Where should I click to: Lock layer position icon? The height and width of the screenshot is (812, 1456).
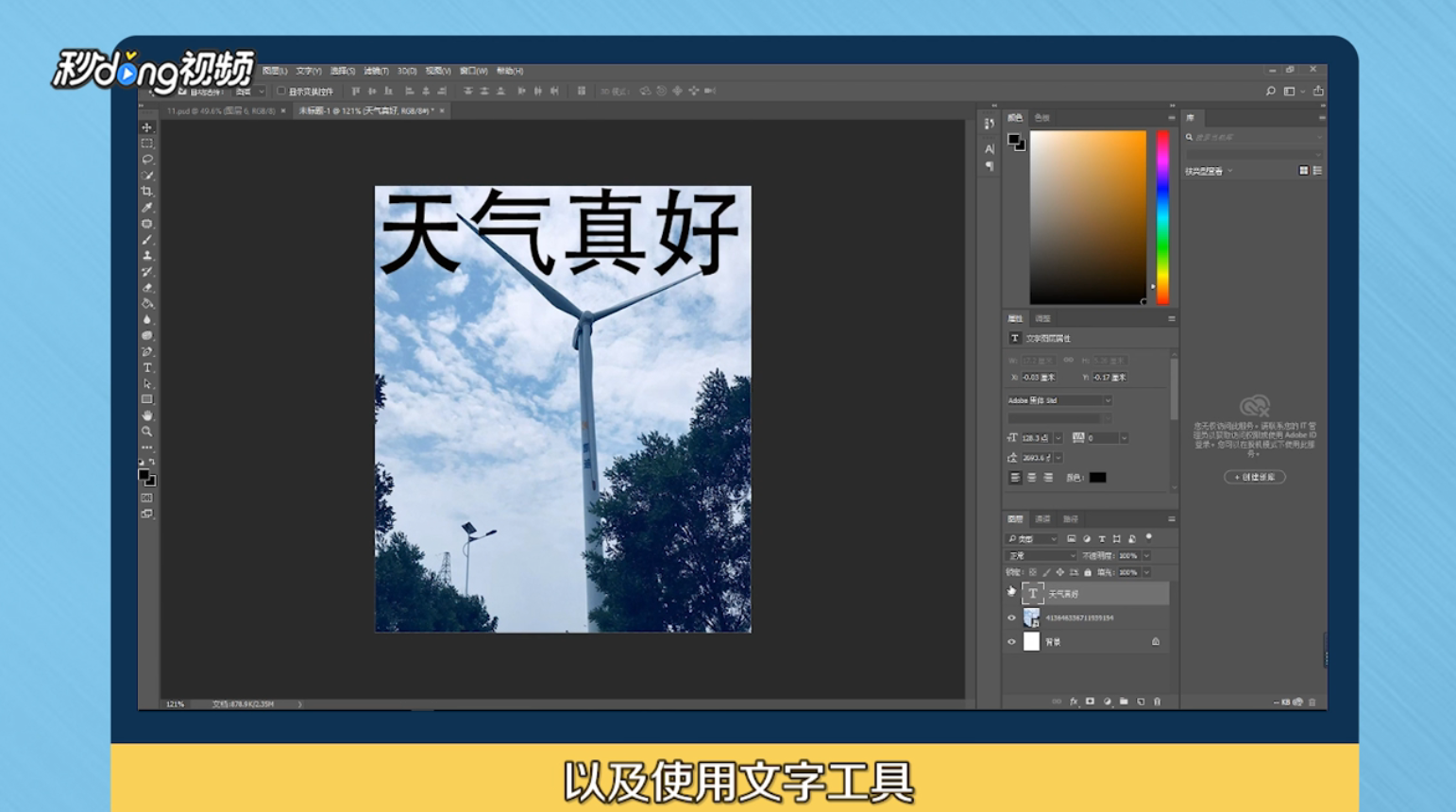(x=1060, y=572)
